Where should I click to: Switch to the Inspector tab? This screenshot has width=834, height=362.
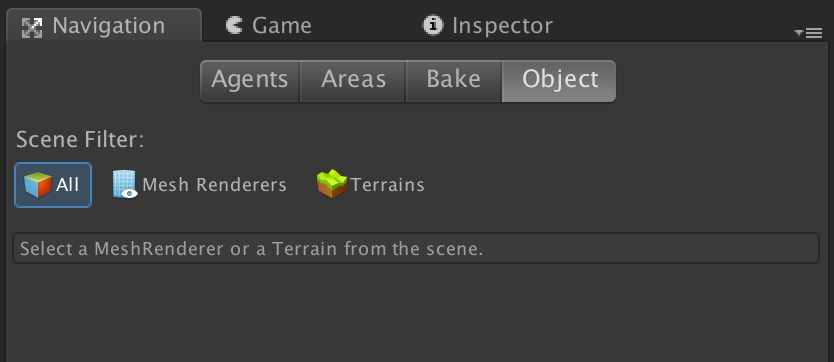tap(487, 26)
